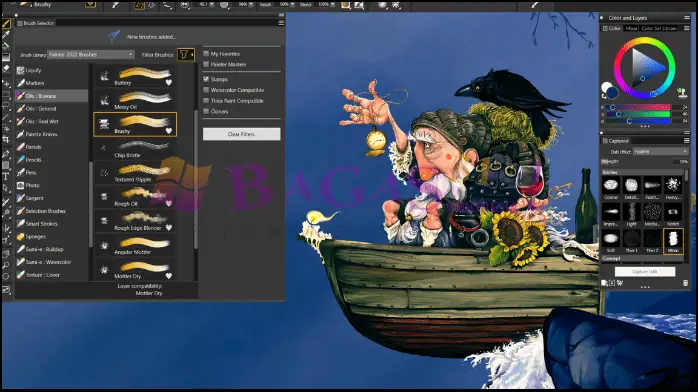Enable the Watercolor Compatible checkbox
698x392 pixels.
[x=206, y=90]
